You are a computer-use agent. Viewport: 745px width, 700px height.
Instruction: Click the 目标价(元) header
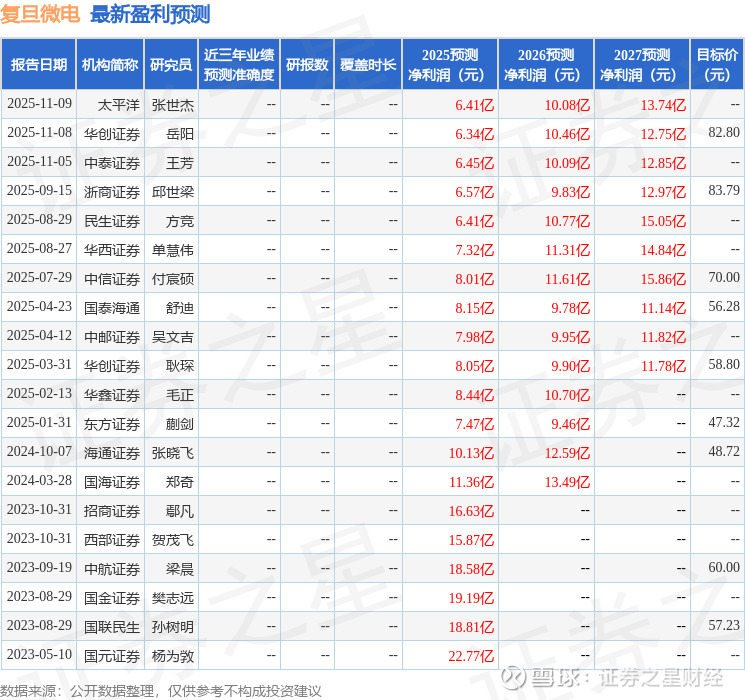tap(717, 65)
